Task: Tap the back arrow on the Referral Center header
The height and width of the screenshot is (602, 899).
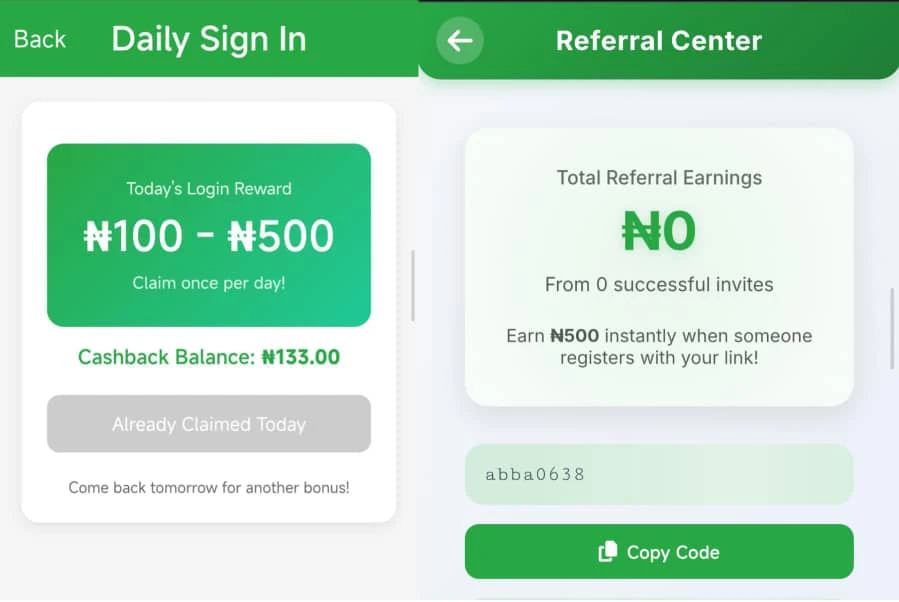Action: (x=458, y=42)
